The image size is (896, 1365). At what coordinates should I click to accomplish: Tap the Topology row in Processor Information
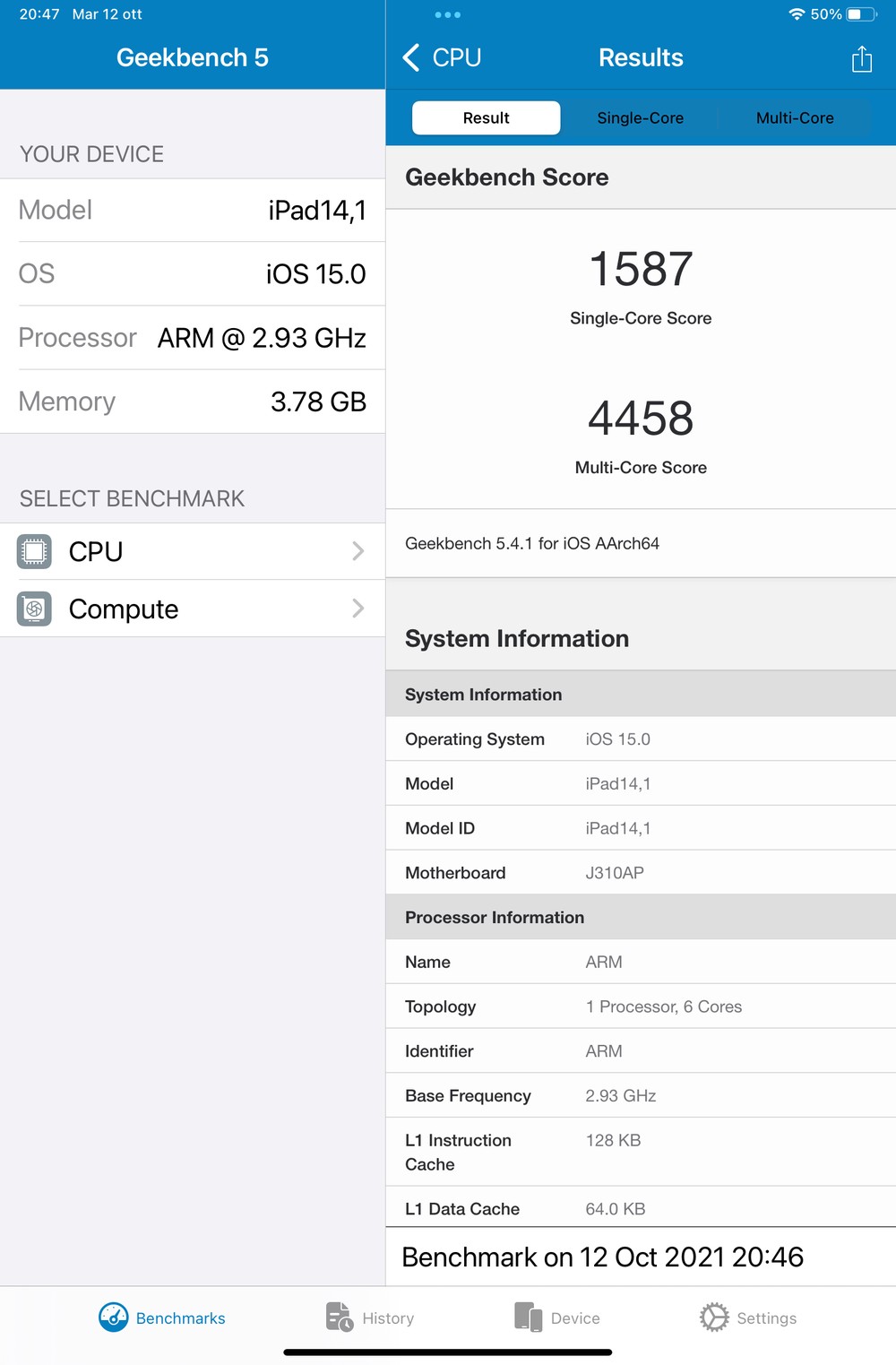[641, 1006]
